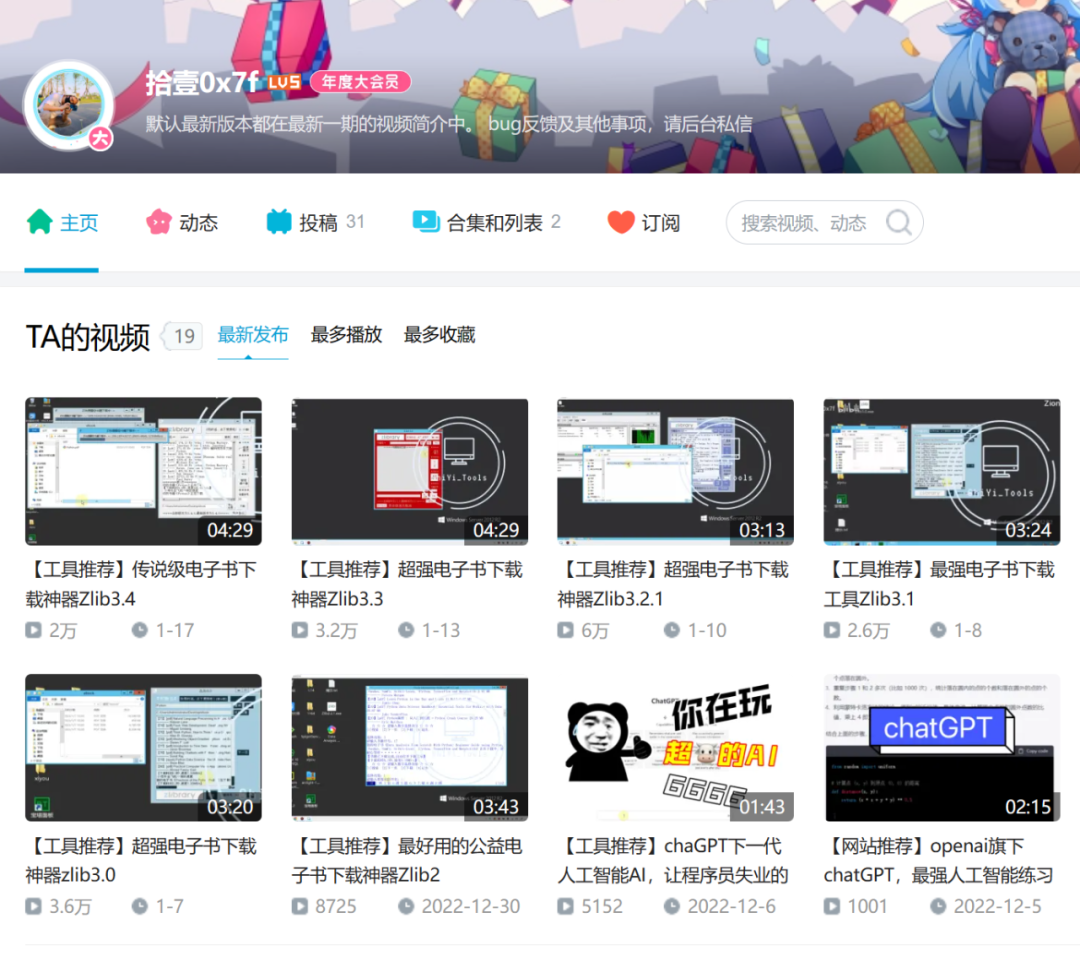Click the 19 video count badge
Viewport: 1080px width, 956px height.
(183, 336)
